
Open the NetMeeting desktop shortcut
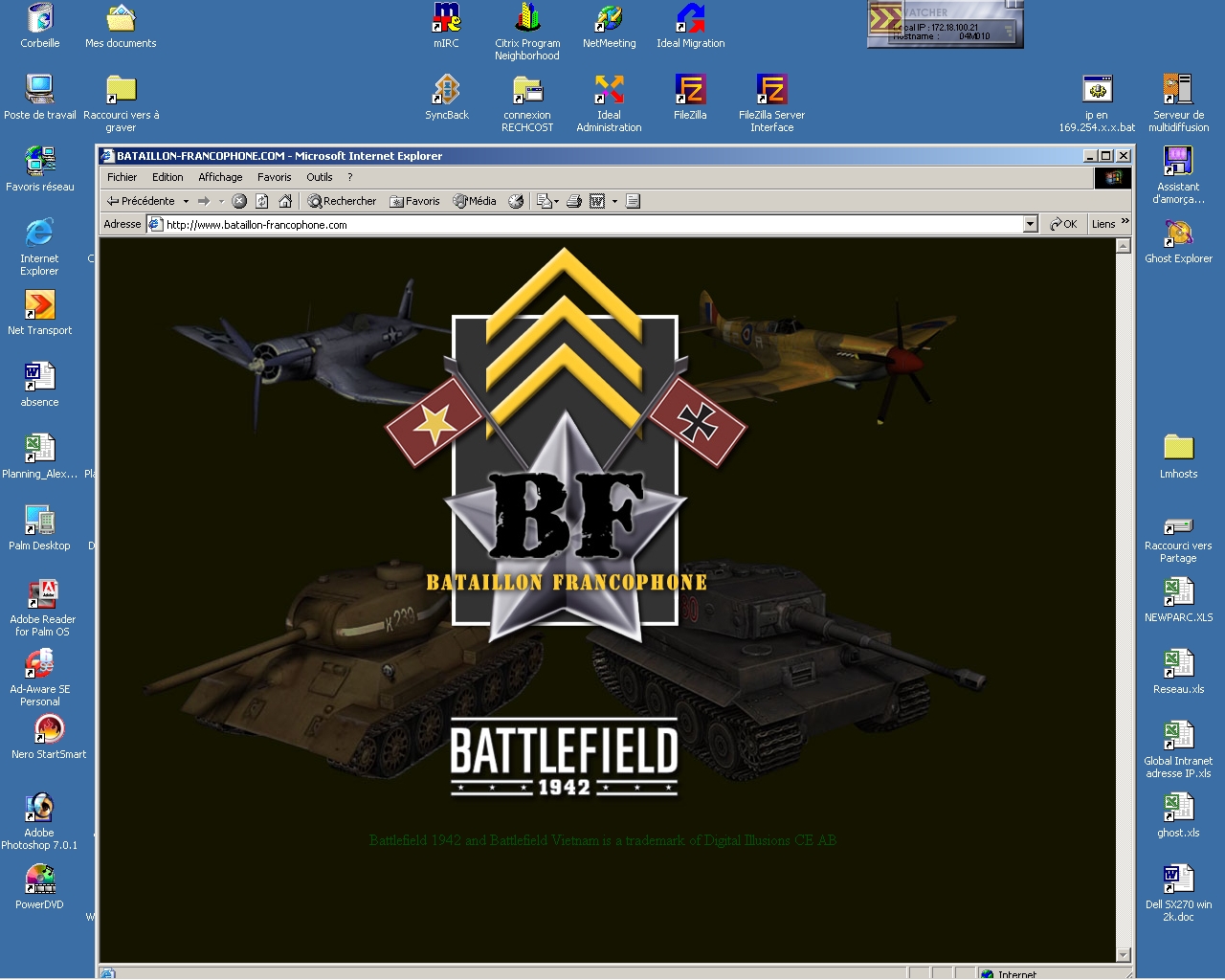[609, 26]
